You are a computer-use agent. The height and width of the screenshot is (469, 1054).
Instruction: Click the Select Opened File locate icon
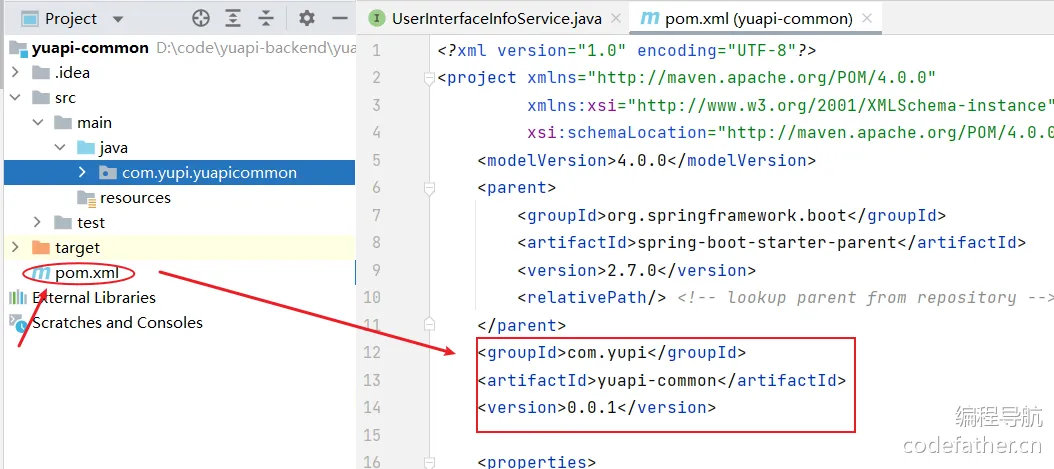201,18
